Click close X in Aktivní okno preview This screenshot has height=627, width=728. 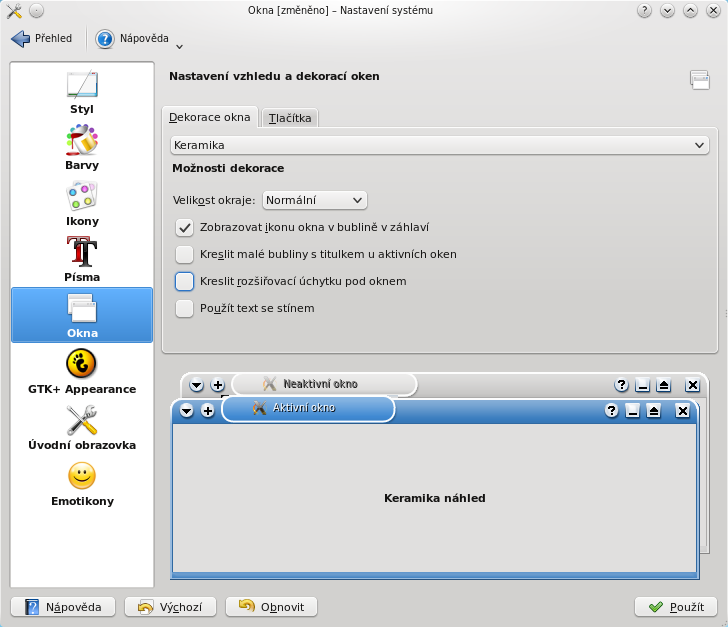[x=682, y=411]
